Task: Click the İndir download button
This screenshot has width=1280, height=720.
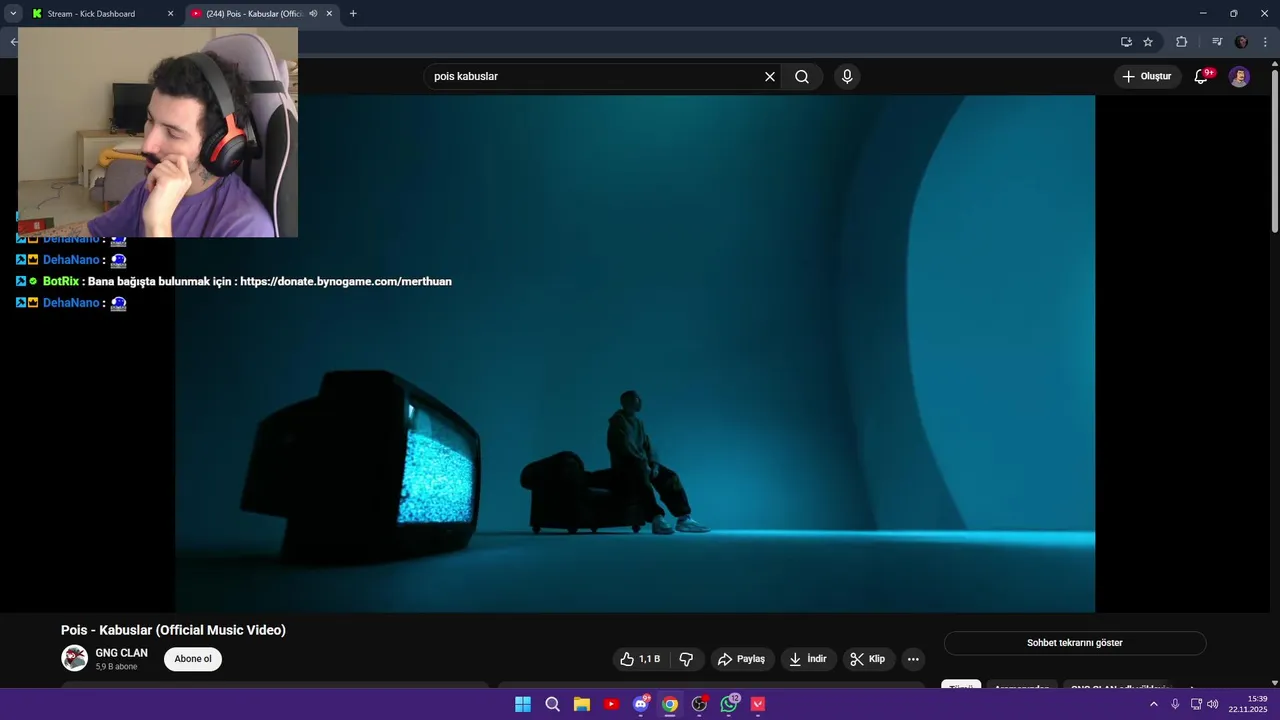Action: [x=808, y=659]
